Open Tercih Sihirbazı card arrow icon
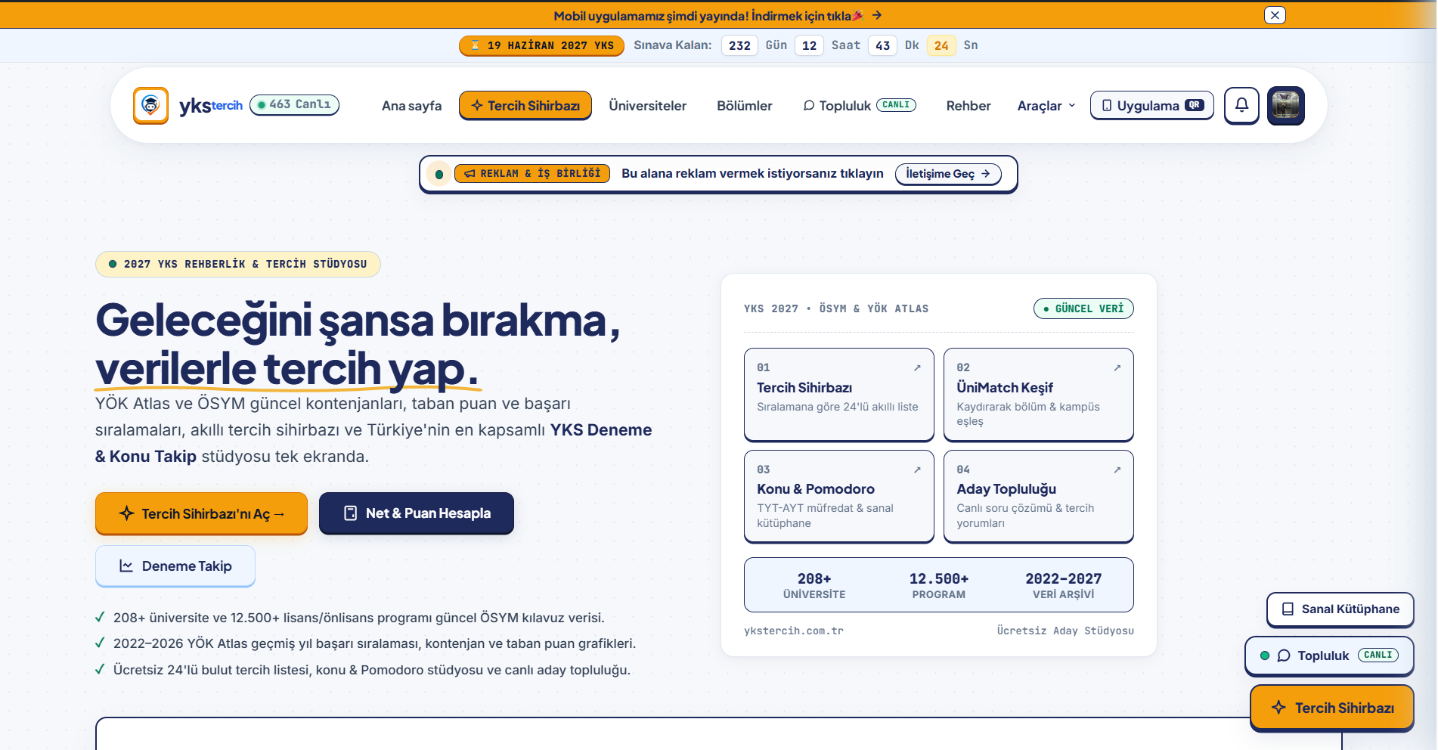 [917, 368]
